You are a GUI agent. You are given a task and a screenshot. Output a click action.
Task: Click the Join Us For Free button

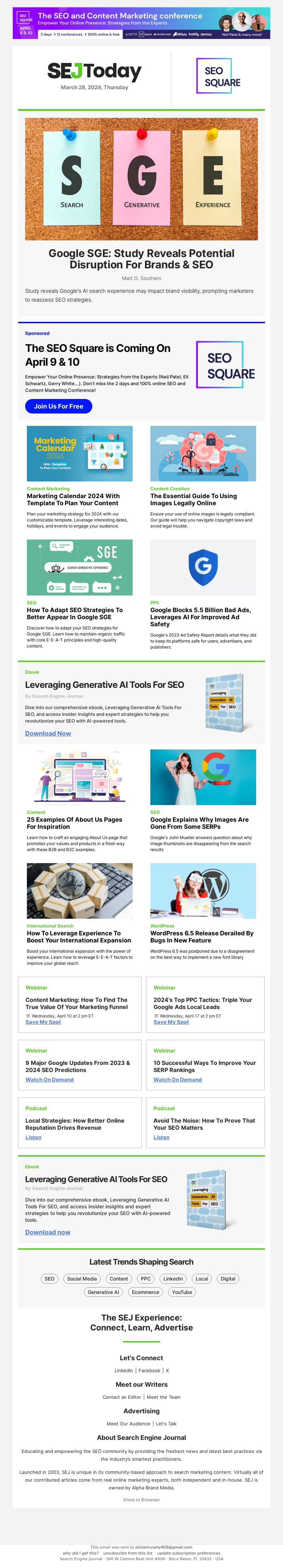click(58, 406)
